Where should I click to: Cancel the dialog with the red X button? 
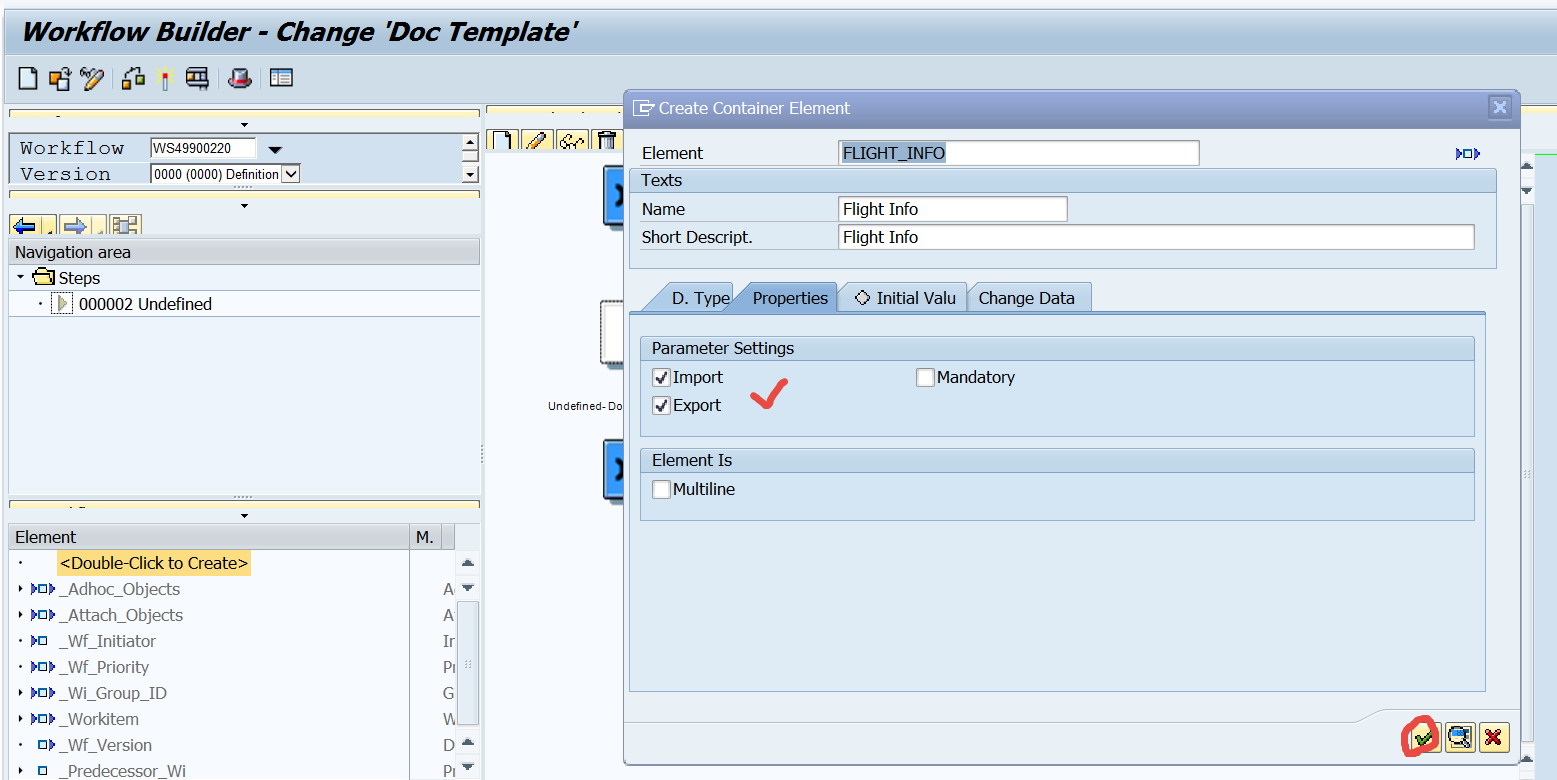(1494, 737)
